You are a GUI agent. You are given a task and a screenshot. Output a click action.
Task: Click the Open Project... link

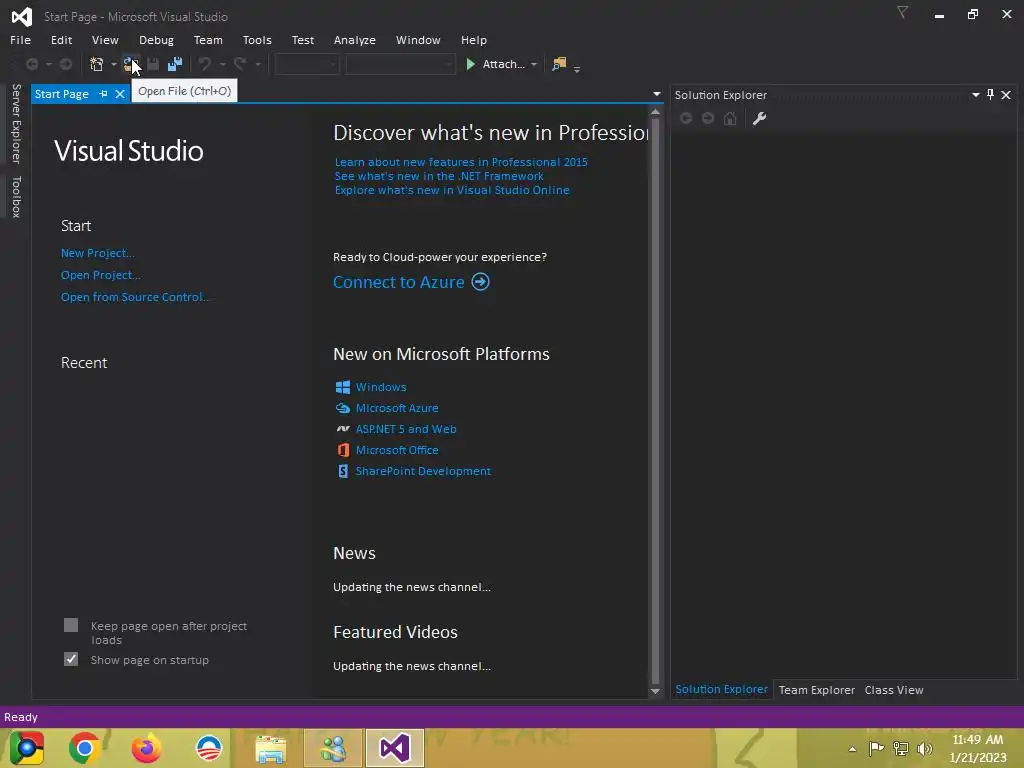point(101,275)
